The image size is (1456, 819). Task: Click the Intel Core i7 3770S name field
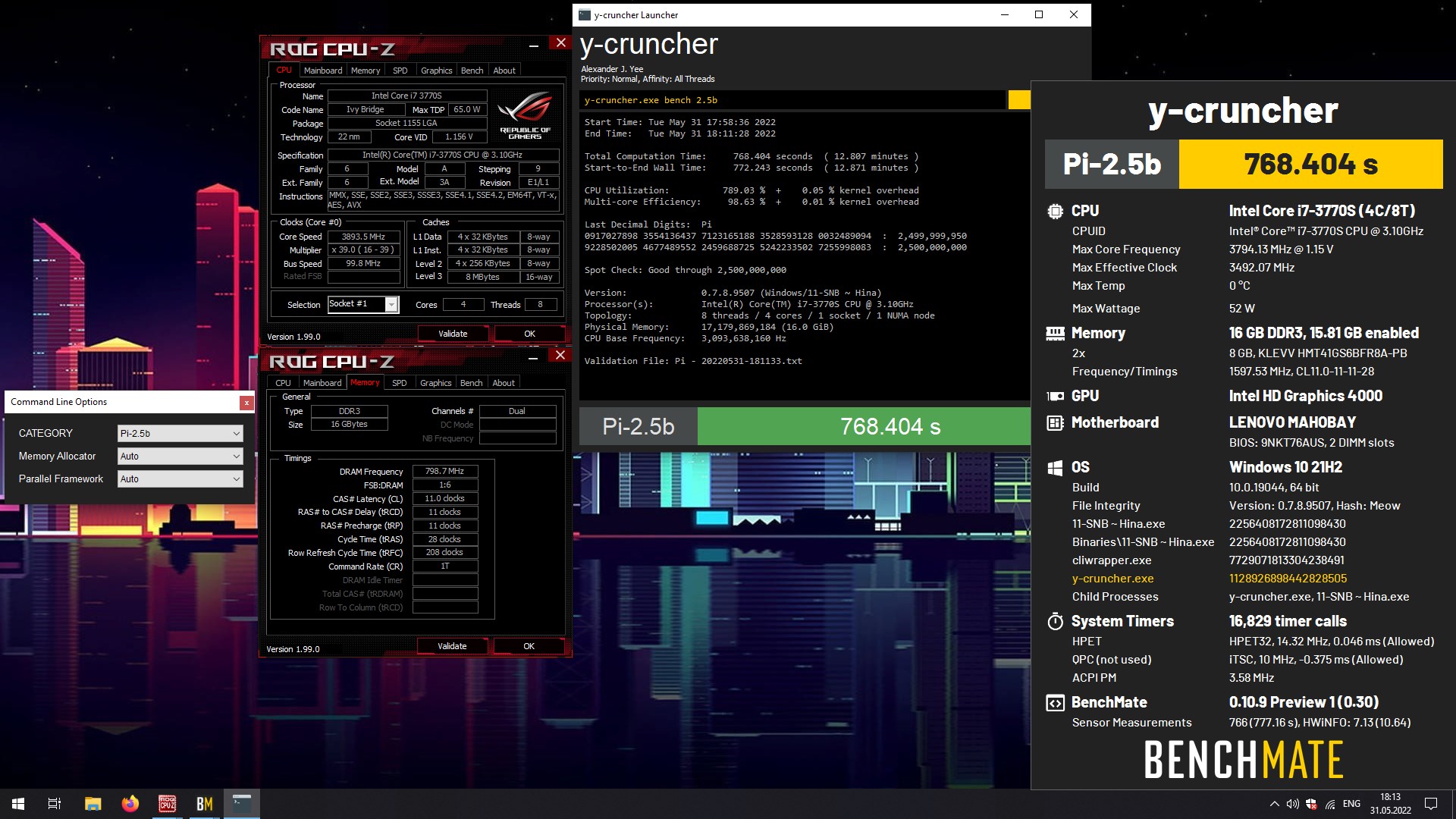pyautogui.click(x=407, y=96)
